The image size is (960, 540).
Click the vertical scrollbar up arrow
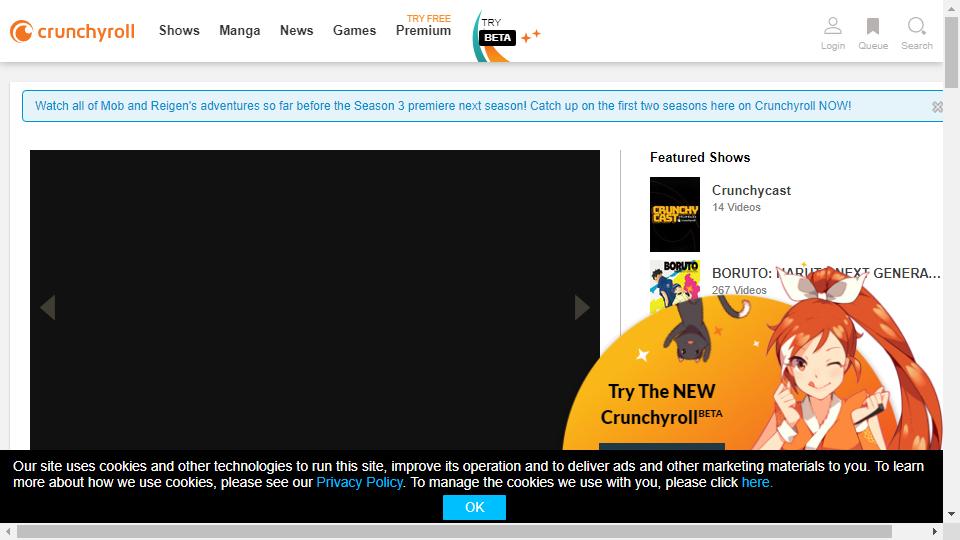951,7
